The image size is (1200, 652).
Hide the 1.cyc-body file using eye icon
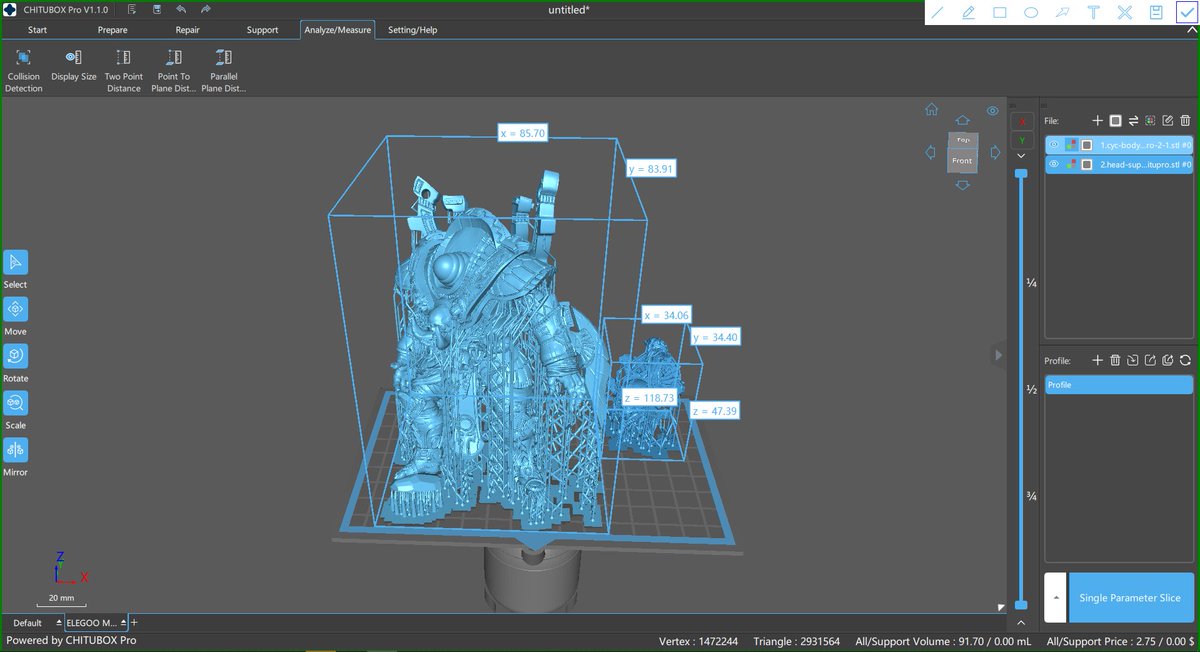coord(1054,145)
